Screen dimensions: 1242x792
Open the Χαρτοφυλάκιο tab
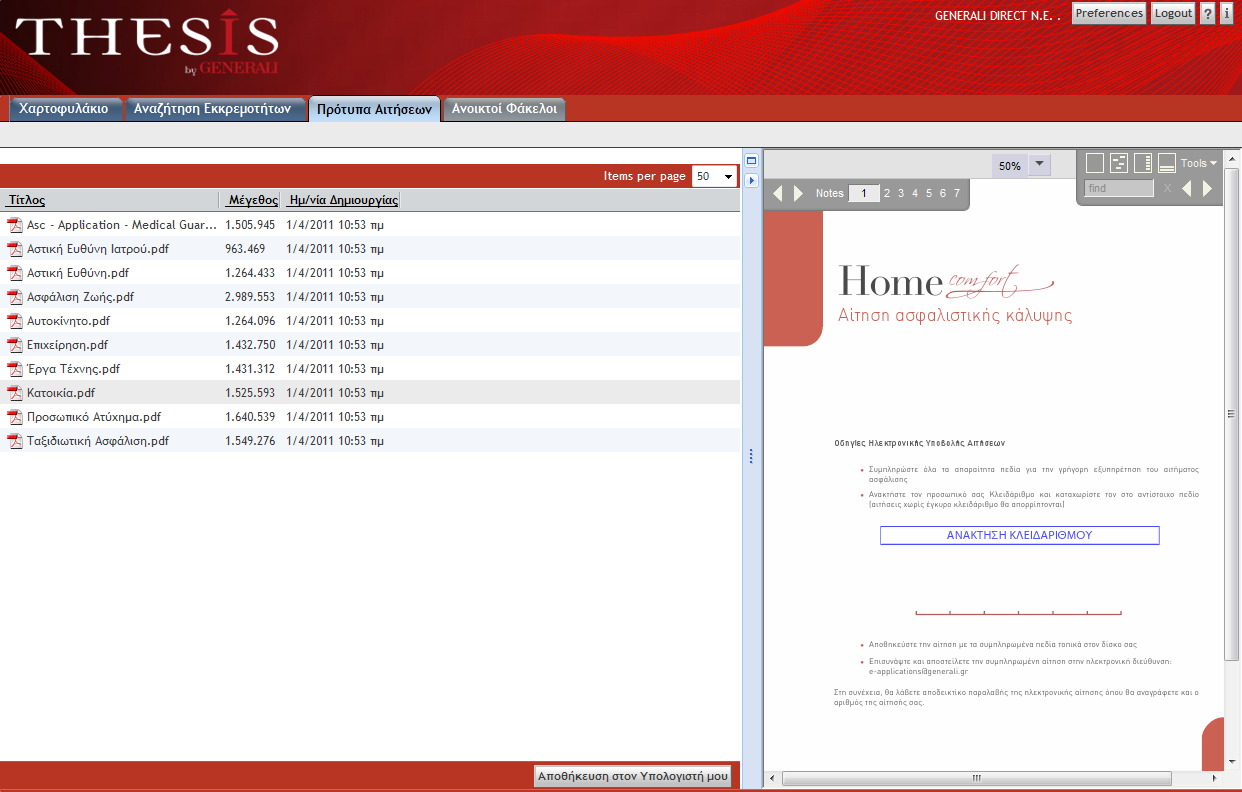[64, 109]
